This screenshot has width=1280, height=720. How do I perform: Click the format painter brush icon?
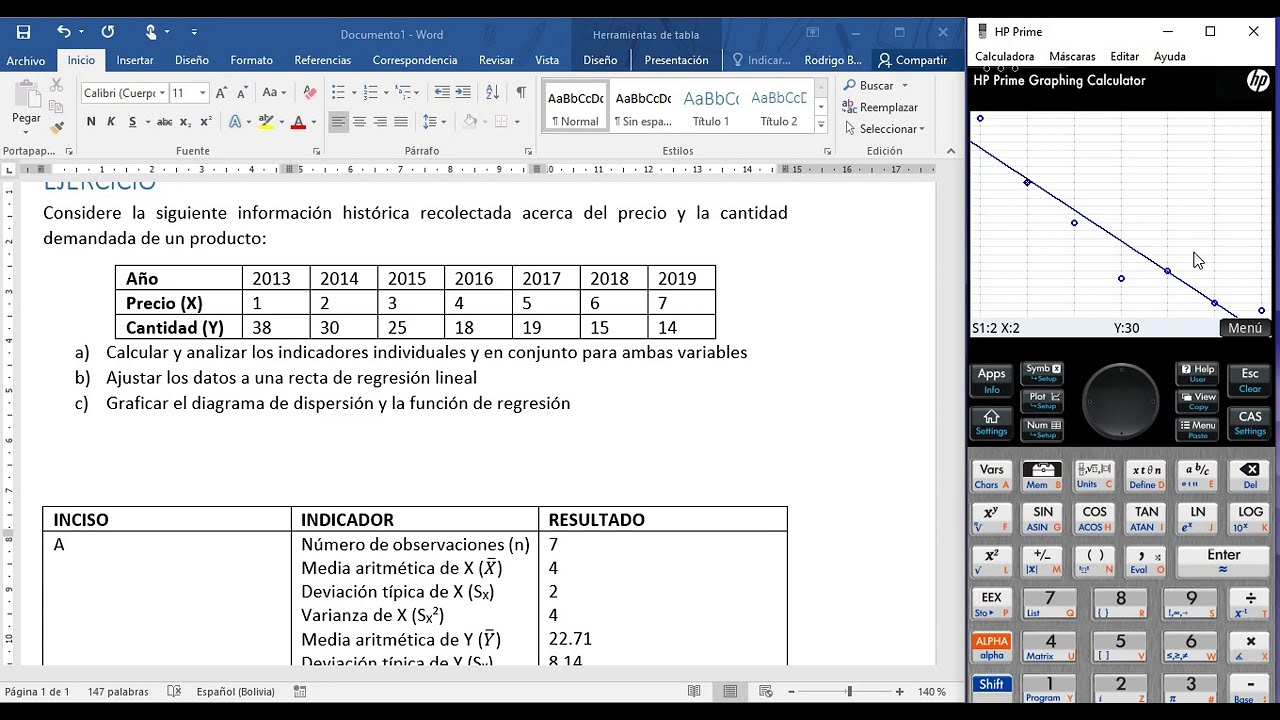[57, 128]
